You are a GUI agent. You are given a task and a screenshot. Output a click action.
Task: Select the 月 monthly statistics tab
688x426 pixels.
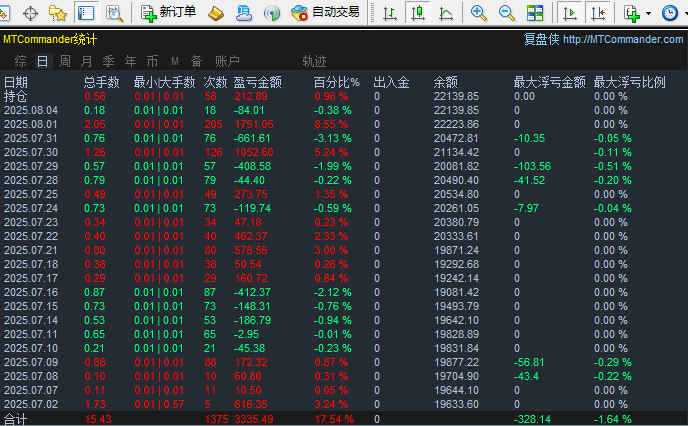point(86,61)
